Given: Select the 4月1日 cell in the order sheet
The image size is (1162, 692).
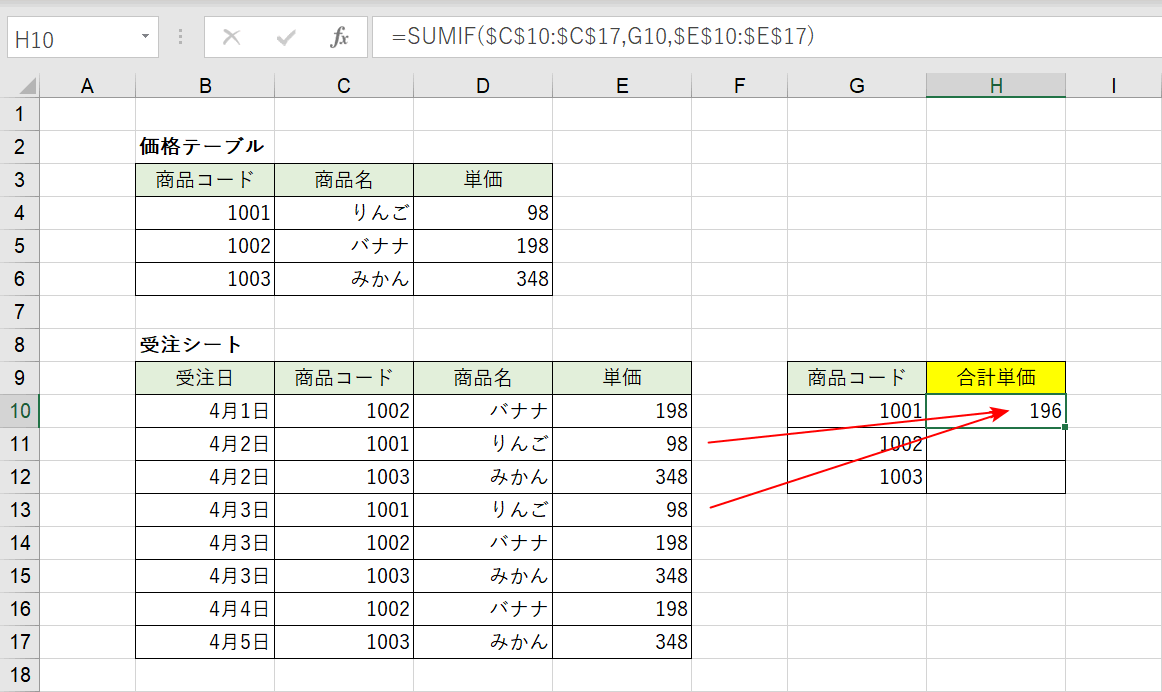Looking at the screenshot, I should [x=204, y=410].
